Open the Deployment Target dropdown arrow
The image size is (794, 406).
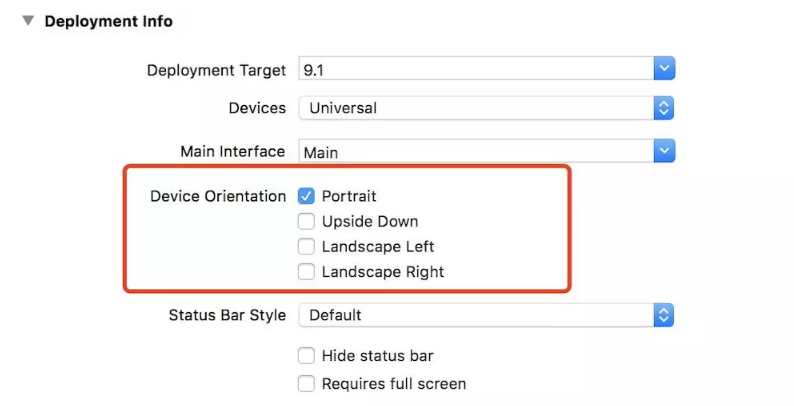coord(664,69)
